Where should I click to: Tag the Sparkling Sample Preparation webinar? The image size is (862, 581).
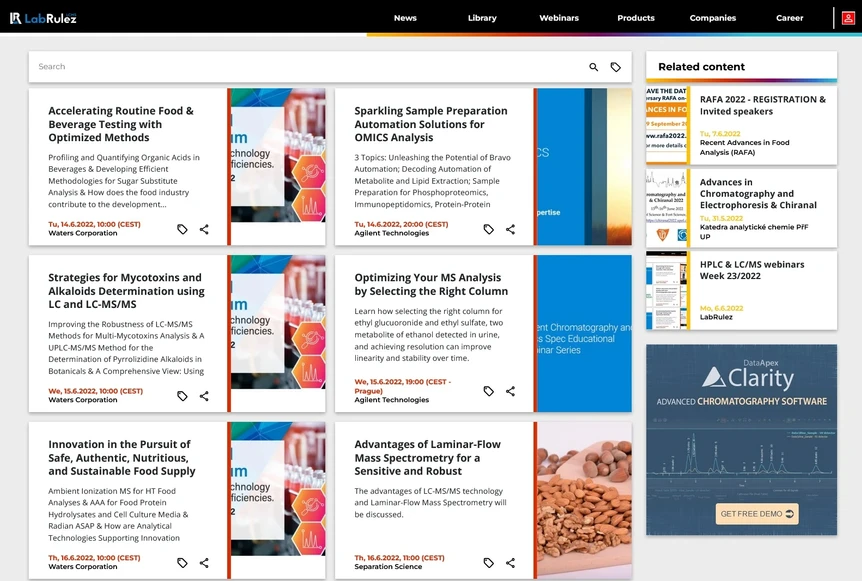488,229
